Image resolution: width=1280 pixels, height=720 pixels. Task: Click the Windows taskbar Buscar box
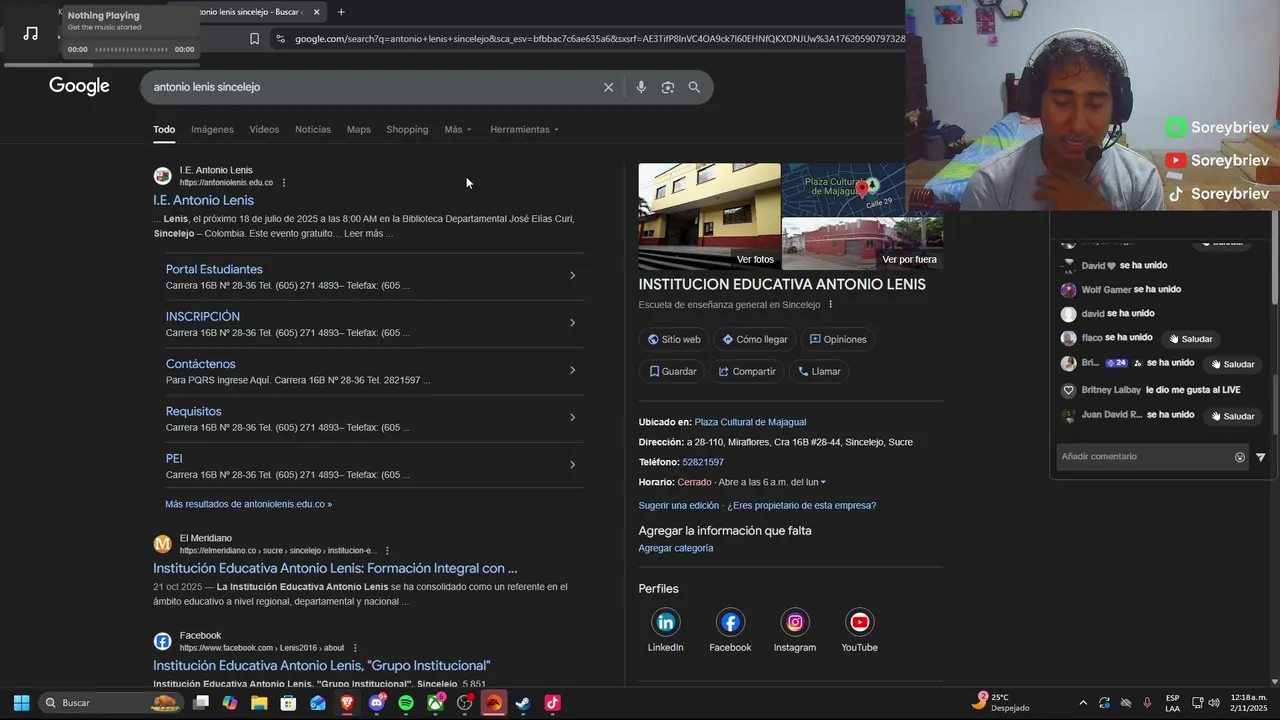[x=112, y=703]
